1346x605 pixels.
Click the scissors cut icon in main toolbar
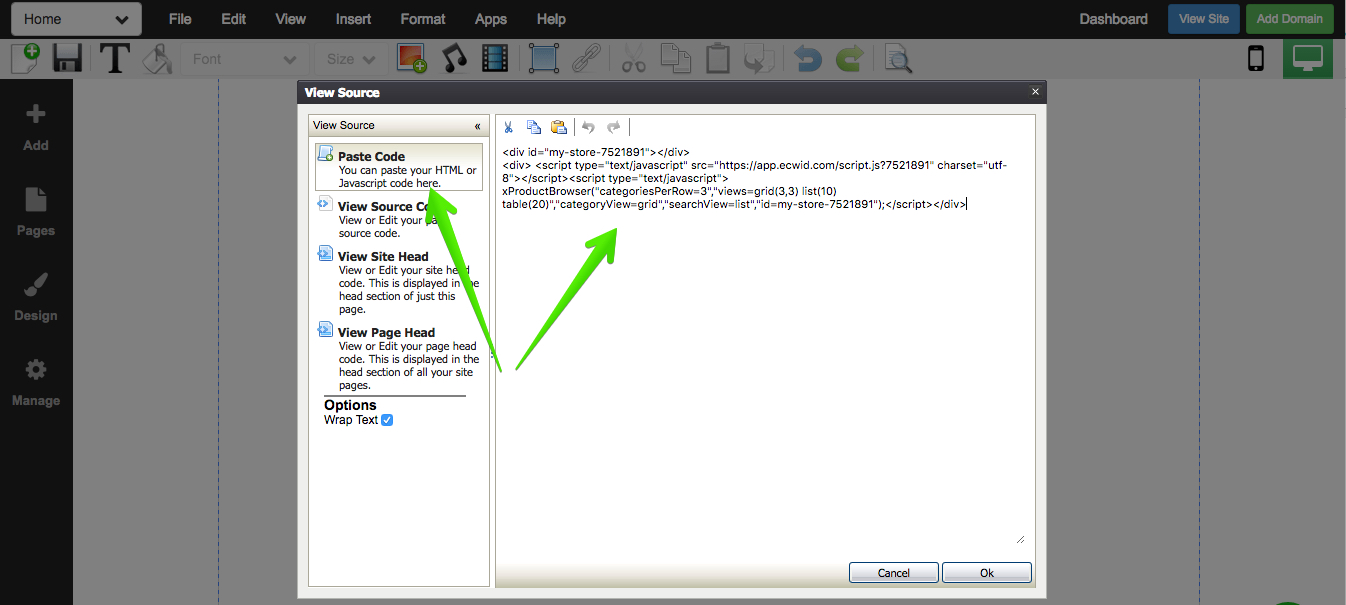point(633,58)
